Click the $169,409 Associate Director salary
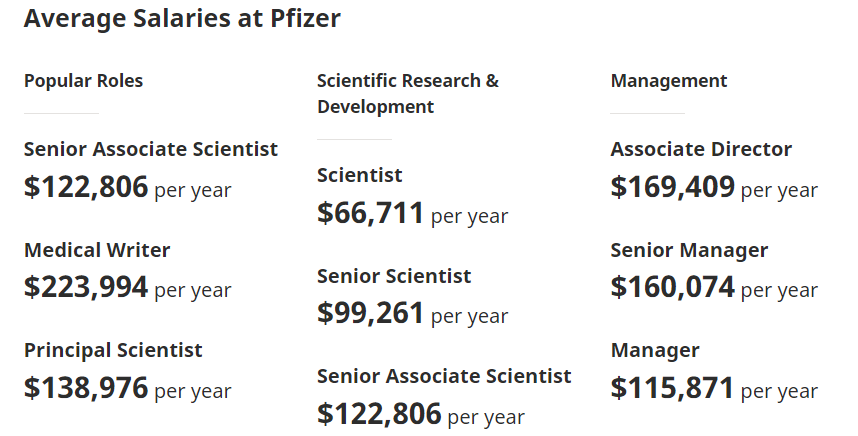 pyautogui.click(x=673, y=187)
